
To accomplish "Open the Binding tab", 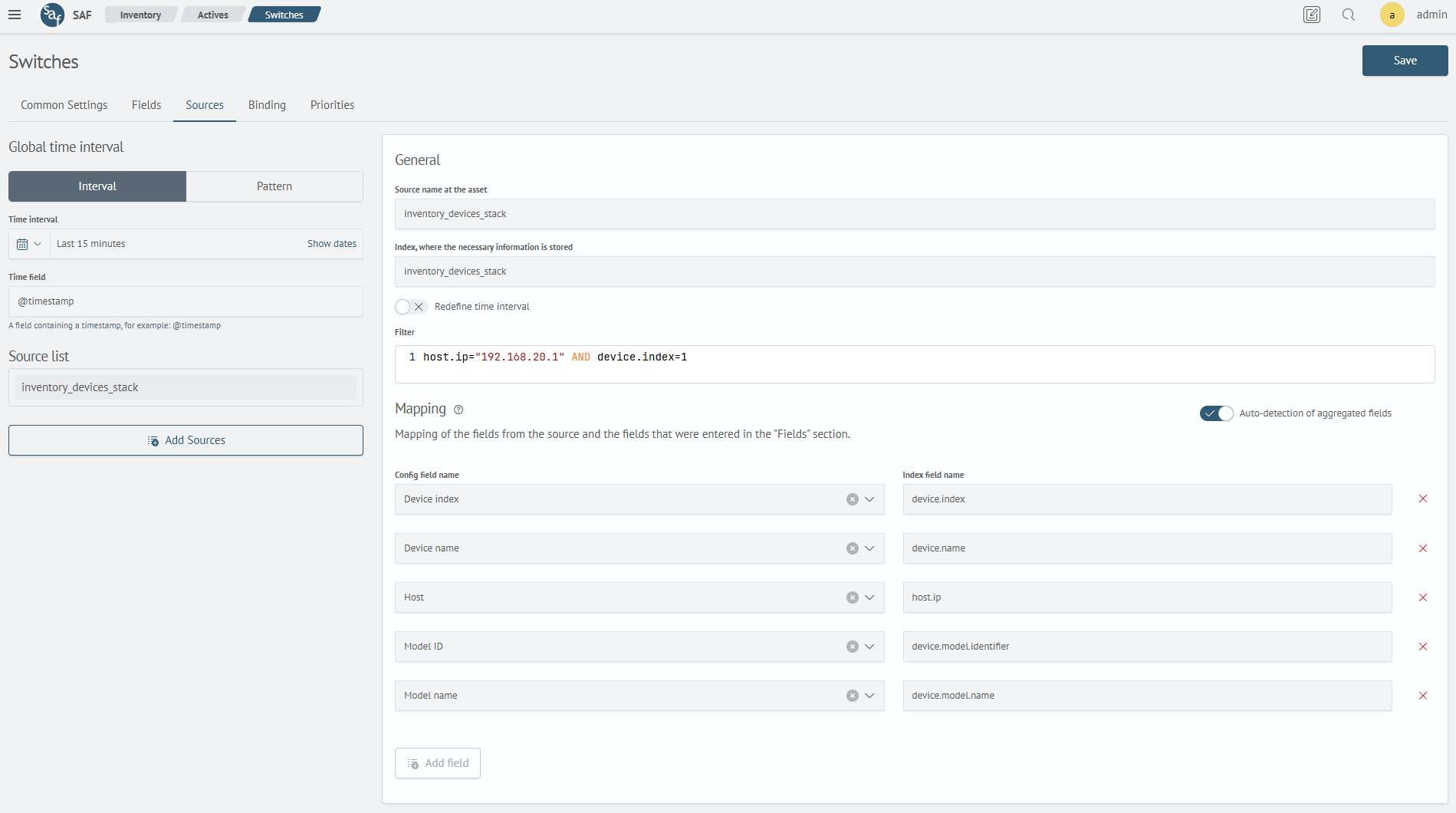I will click(267, 105).
